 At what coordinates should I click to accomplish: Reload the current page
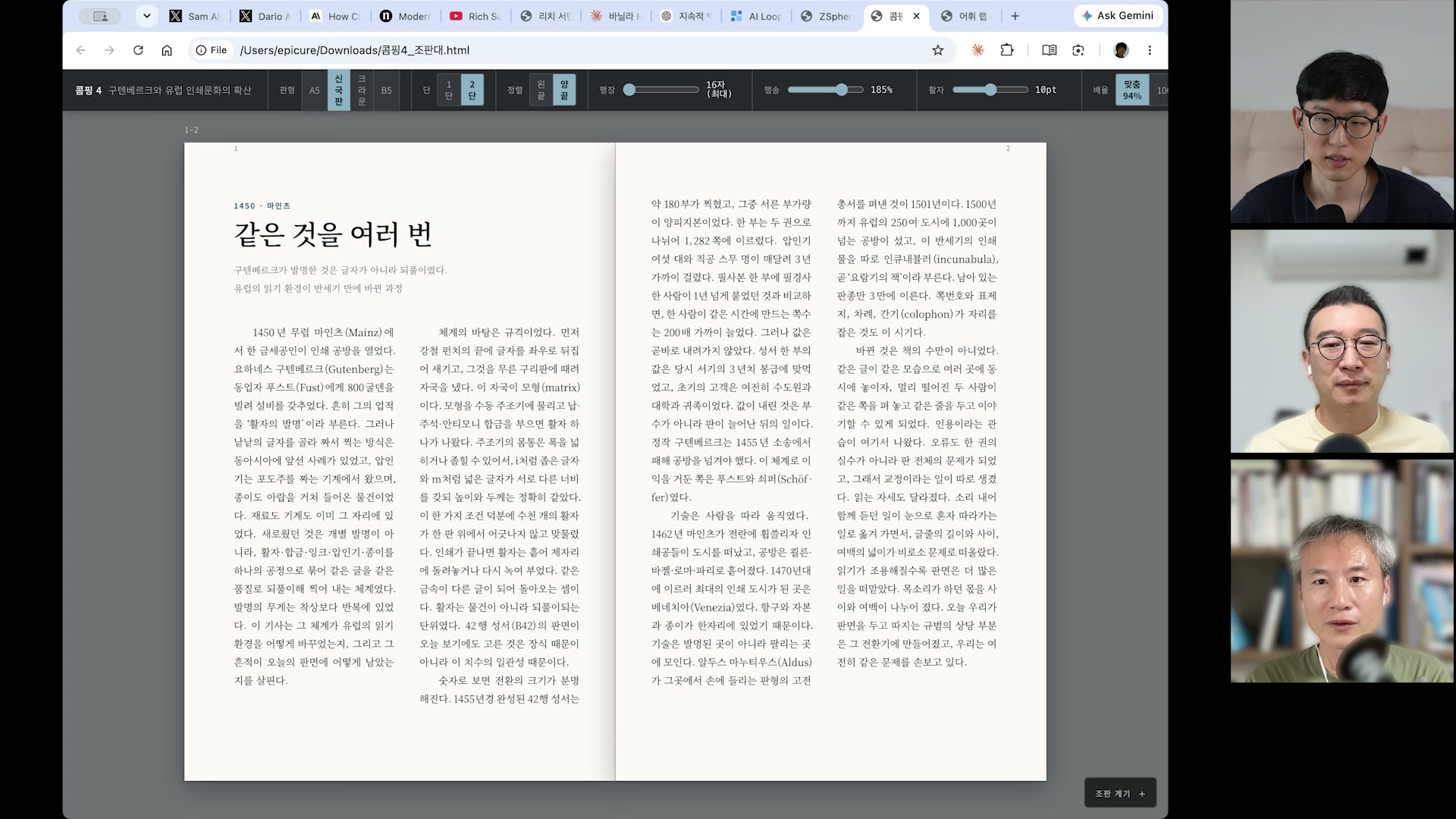click(x=138, y=50)
